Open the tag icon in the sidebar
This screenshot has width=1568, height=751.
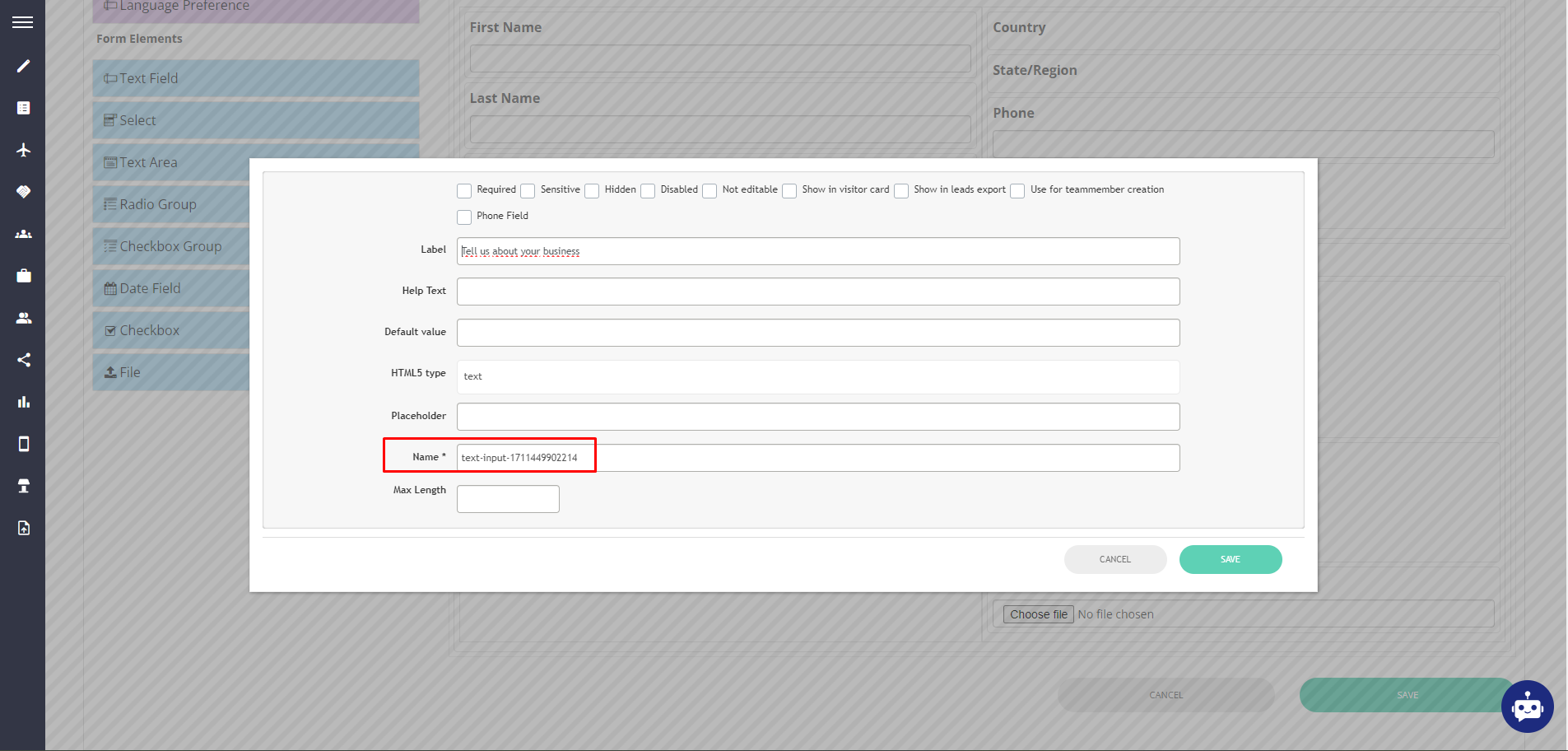(x=22, y=191)
